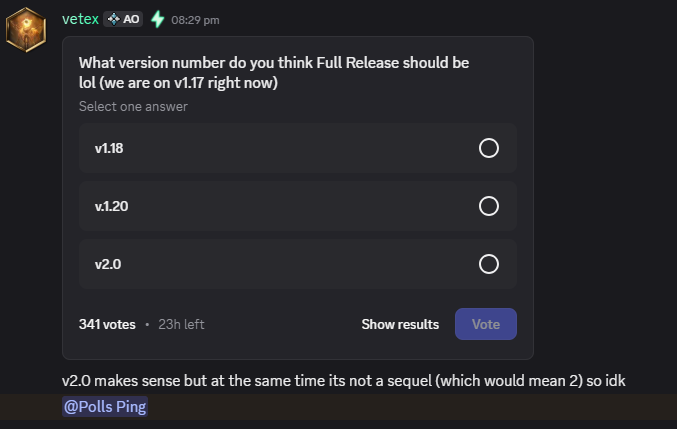Screen dimensions: 677x429
Task: Select the v.1.20 radio circle
Action: (489, 206)
